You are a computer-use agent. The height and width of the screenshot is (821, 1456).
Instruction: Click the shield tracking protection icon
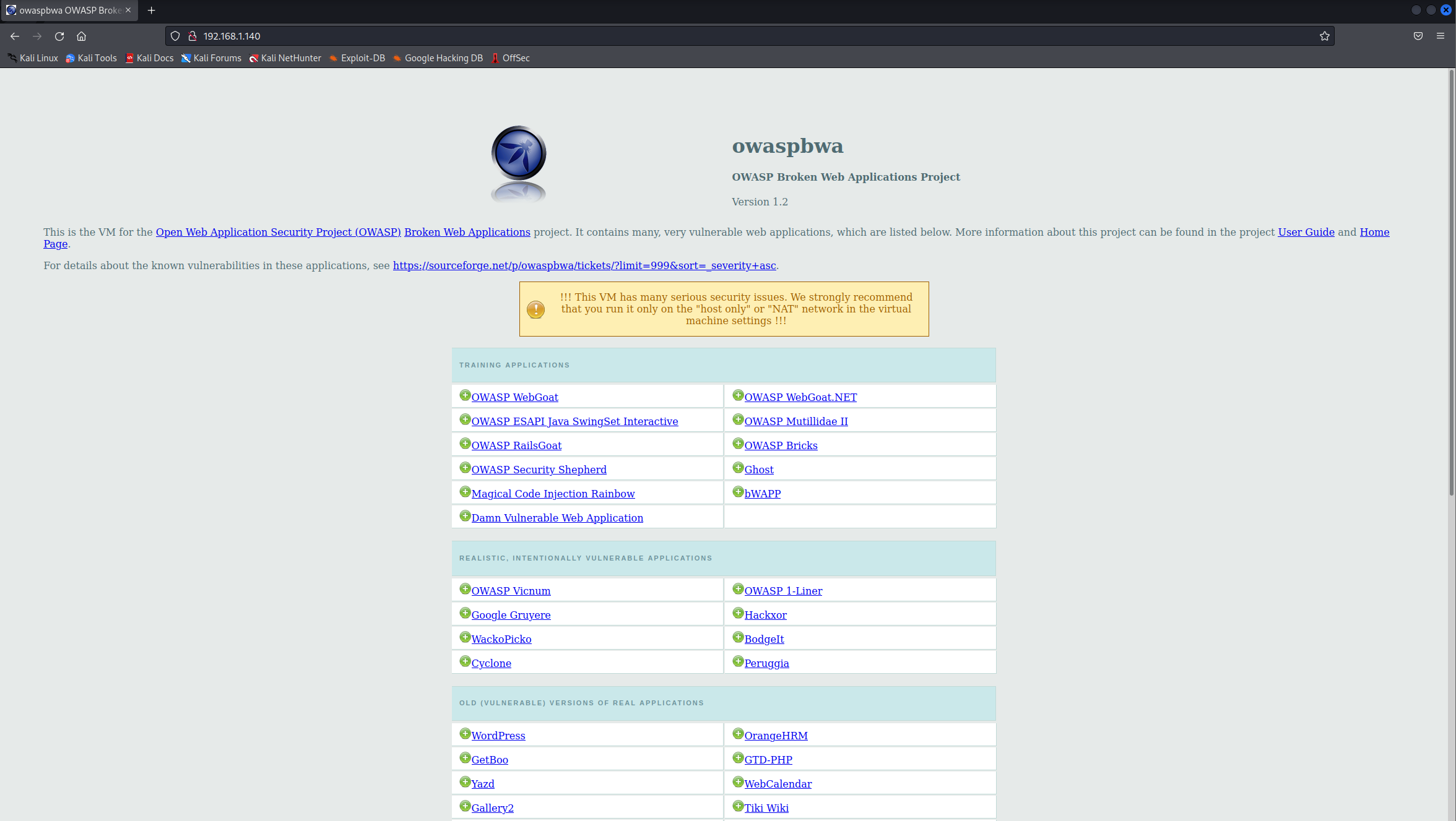[x=175, y=36]
